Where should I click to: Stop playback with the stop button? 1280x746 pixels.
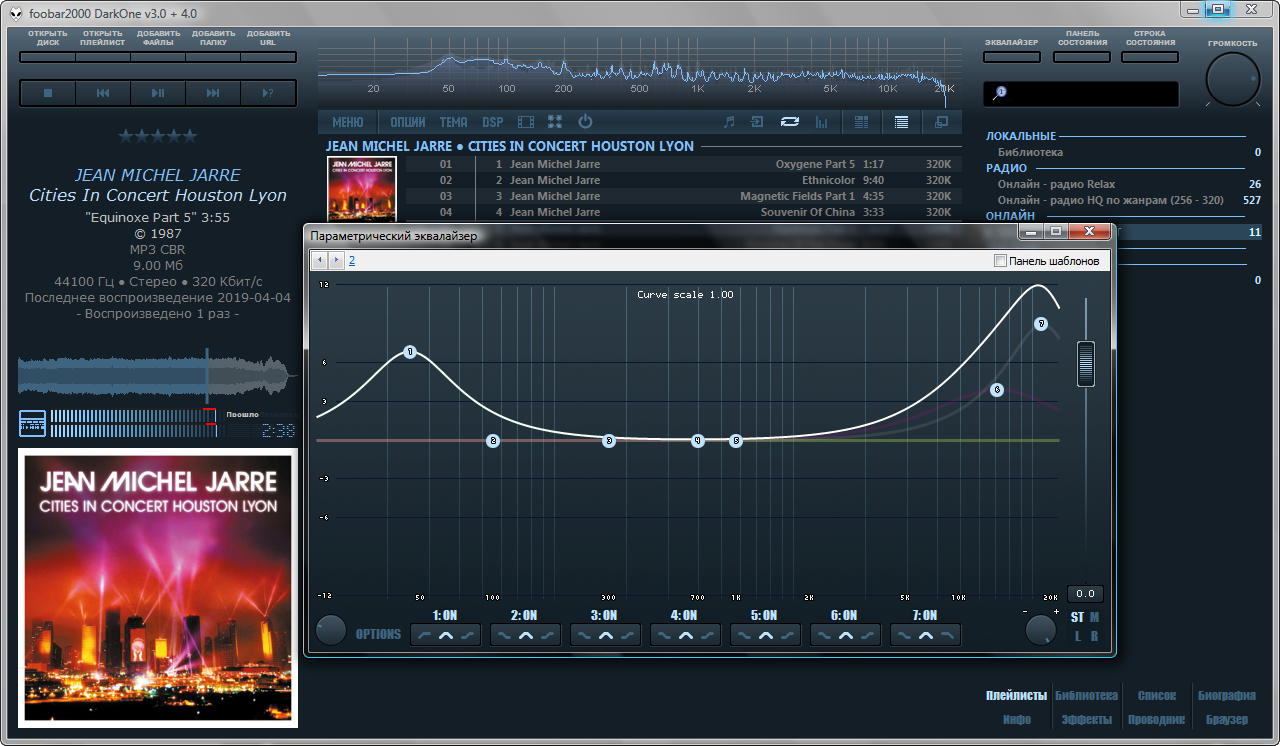tap(47, 93)
